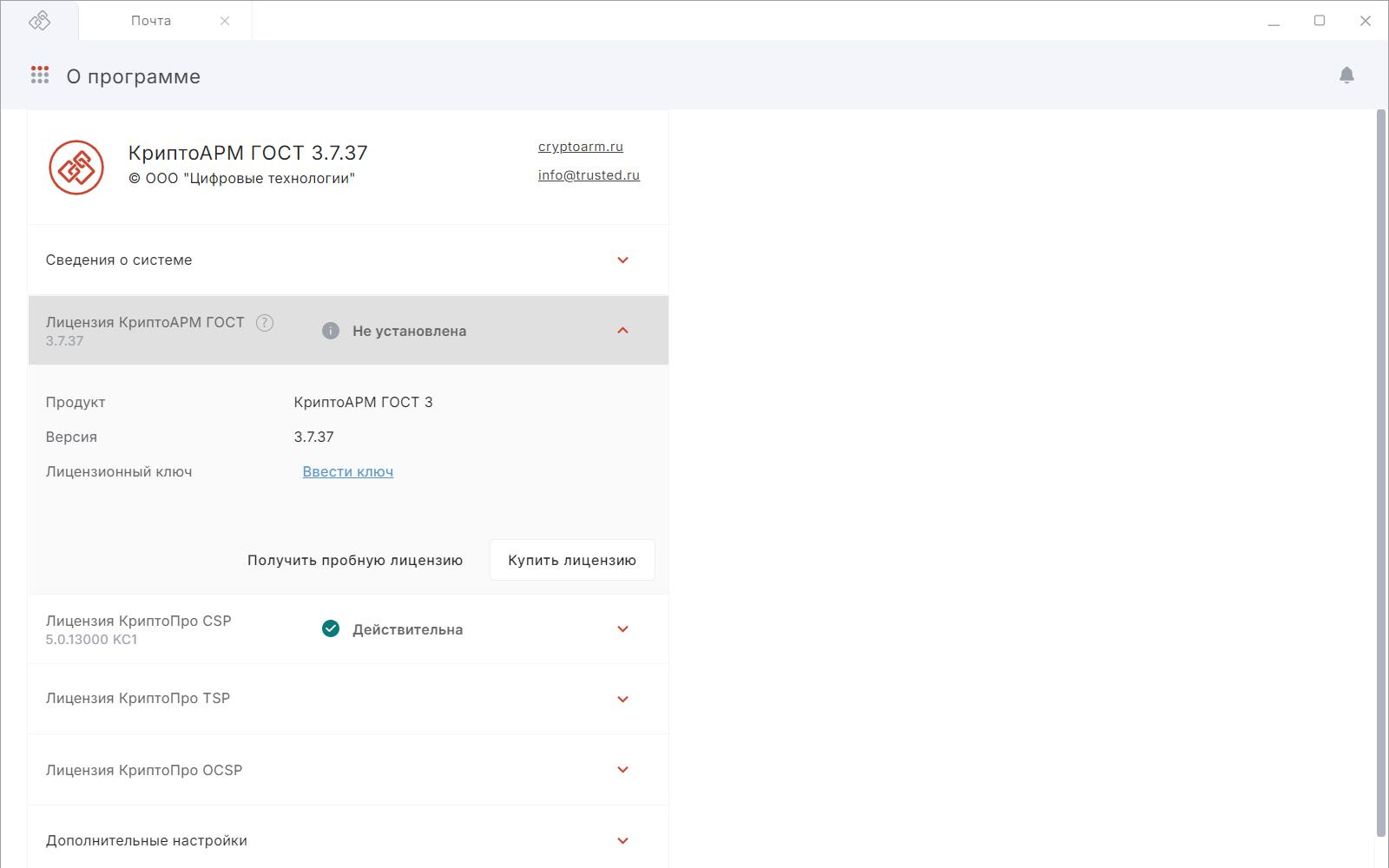Open the cryptoarm.ru website link

(581, 147)
